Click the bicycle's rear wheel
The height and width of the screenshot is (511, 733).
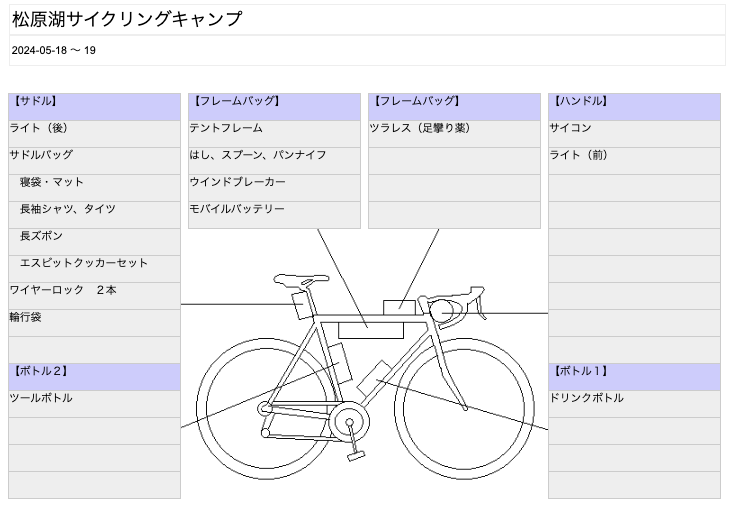click(x=264, y=407)
